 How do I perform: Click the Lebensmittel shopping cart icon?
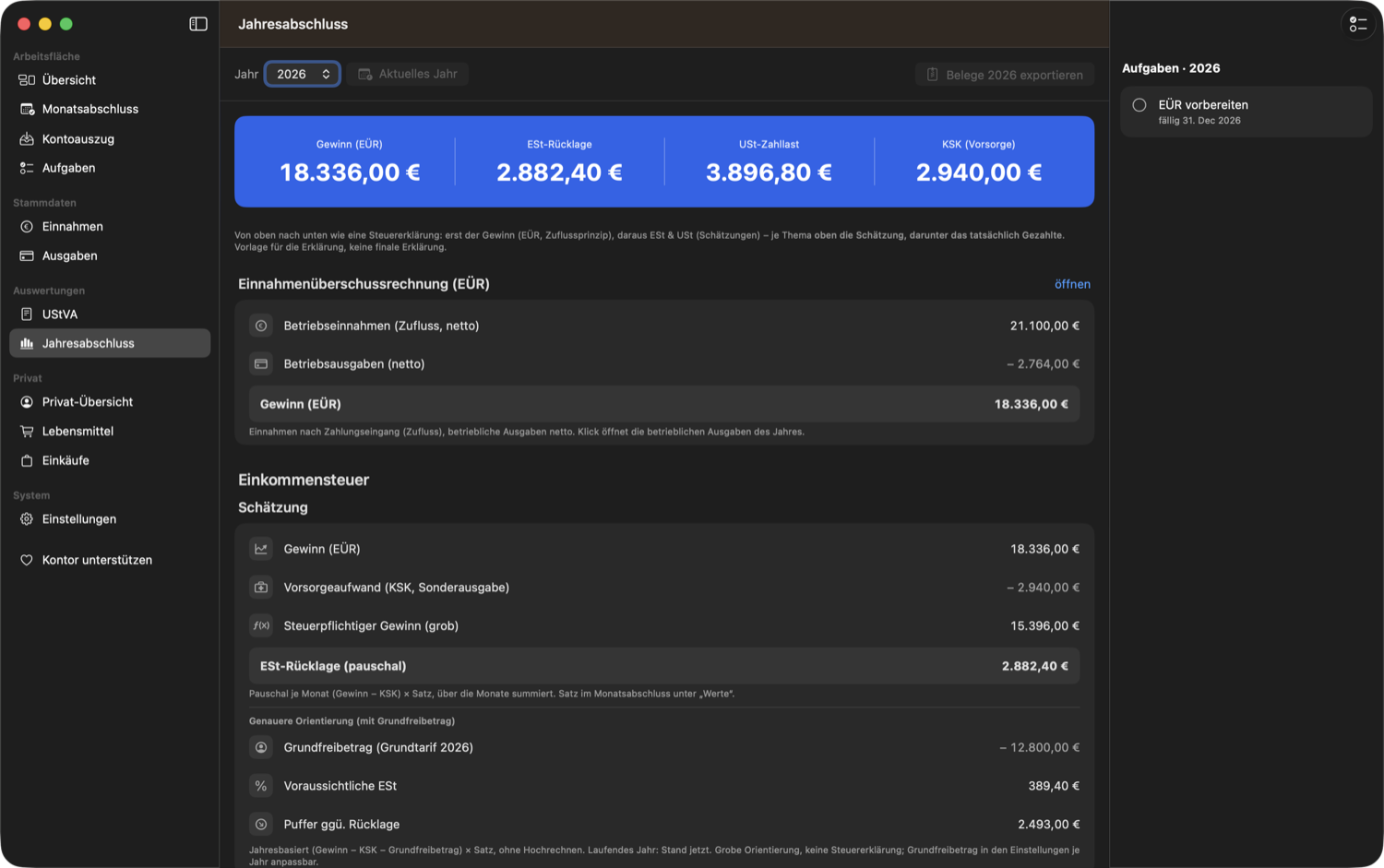click(x=27, y=431)
